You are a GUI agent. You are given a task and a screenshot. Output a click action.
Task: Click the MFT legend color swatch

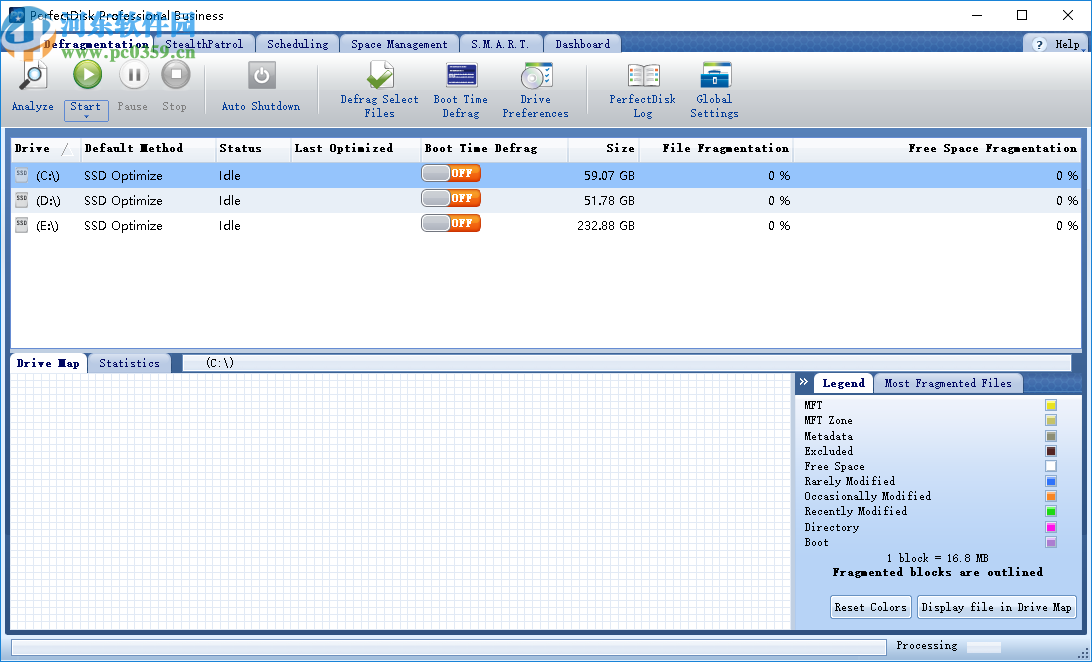[x=1051, y=405]
